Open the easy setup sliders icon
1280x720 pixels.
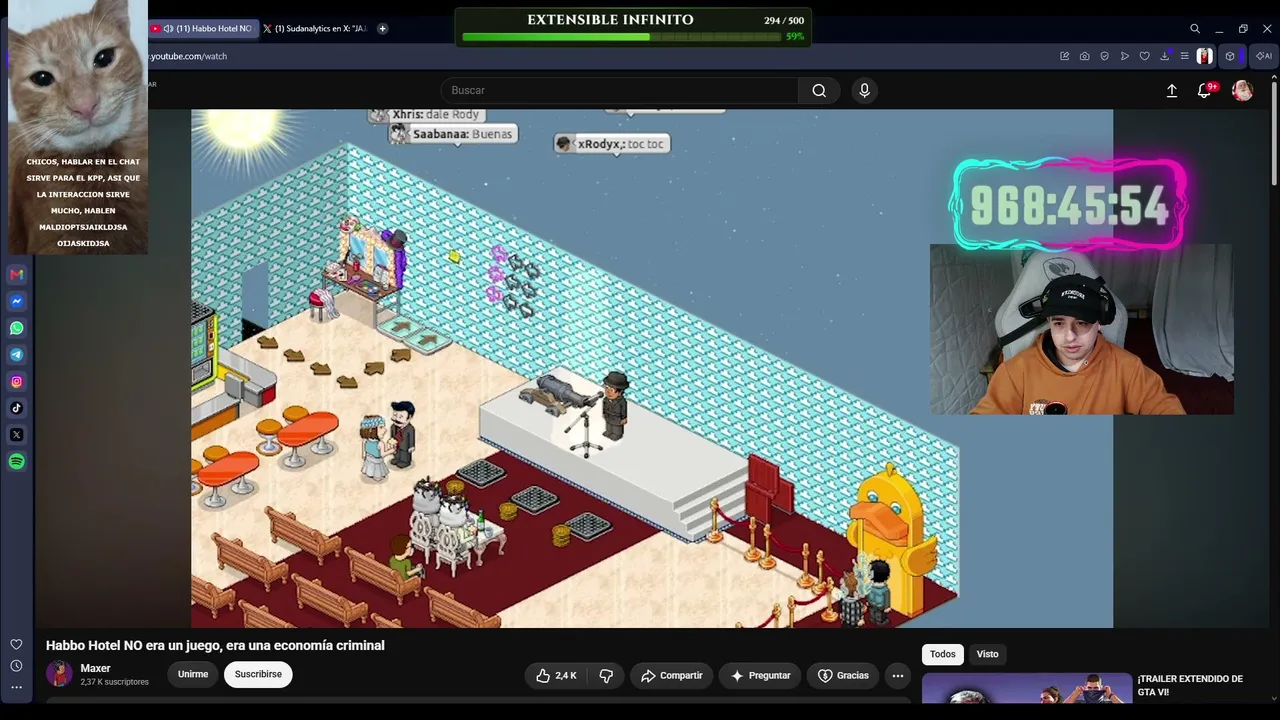1185,56
